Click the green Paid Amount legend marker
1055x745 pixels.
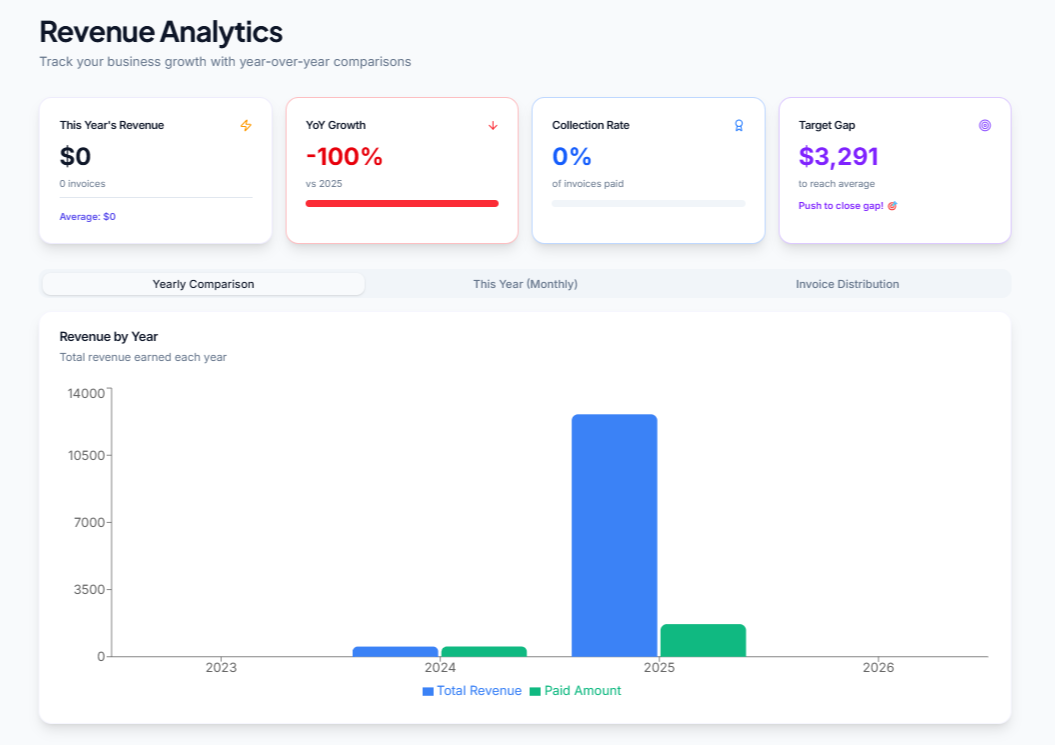pyautogui.click(x=535, y=690)
